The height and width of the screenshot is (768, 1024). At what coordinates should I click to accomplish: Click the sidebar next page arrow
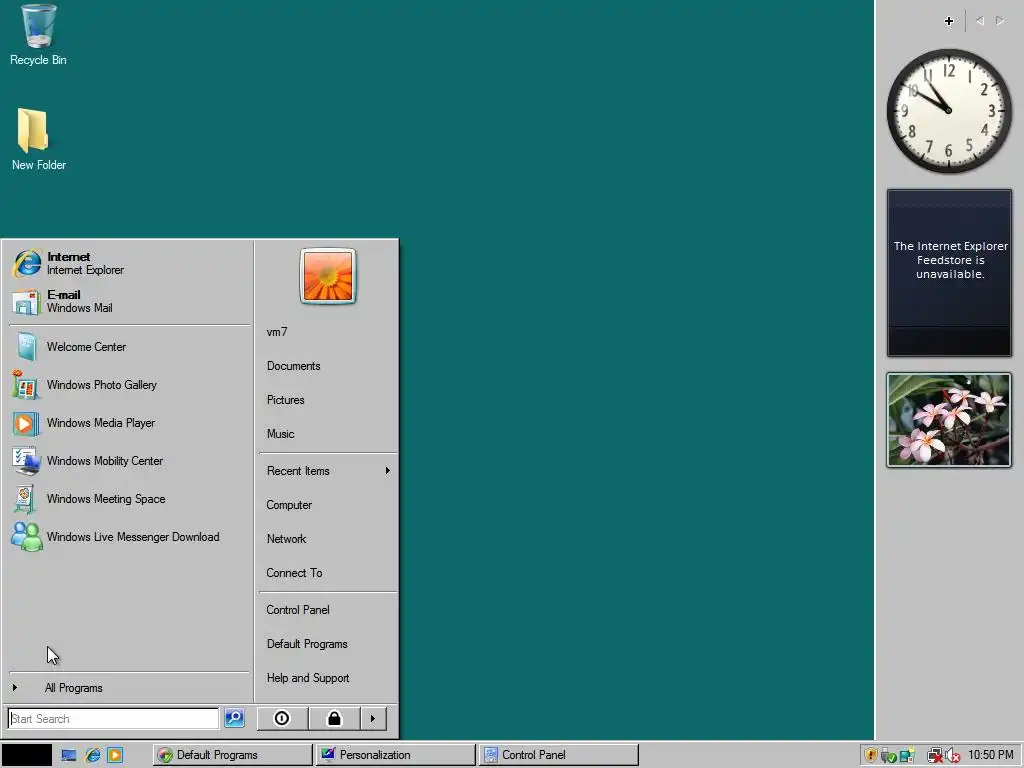point(1000,21)
